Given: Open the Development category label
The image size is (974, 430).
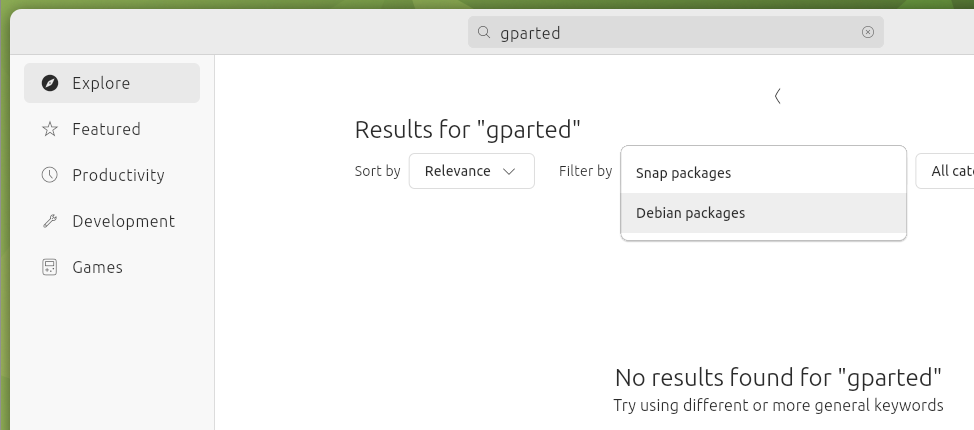Looking at the screenshot, I should (x=124, y=221).
